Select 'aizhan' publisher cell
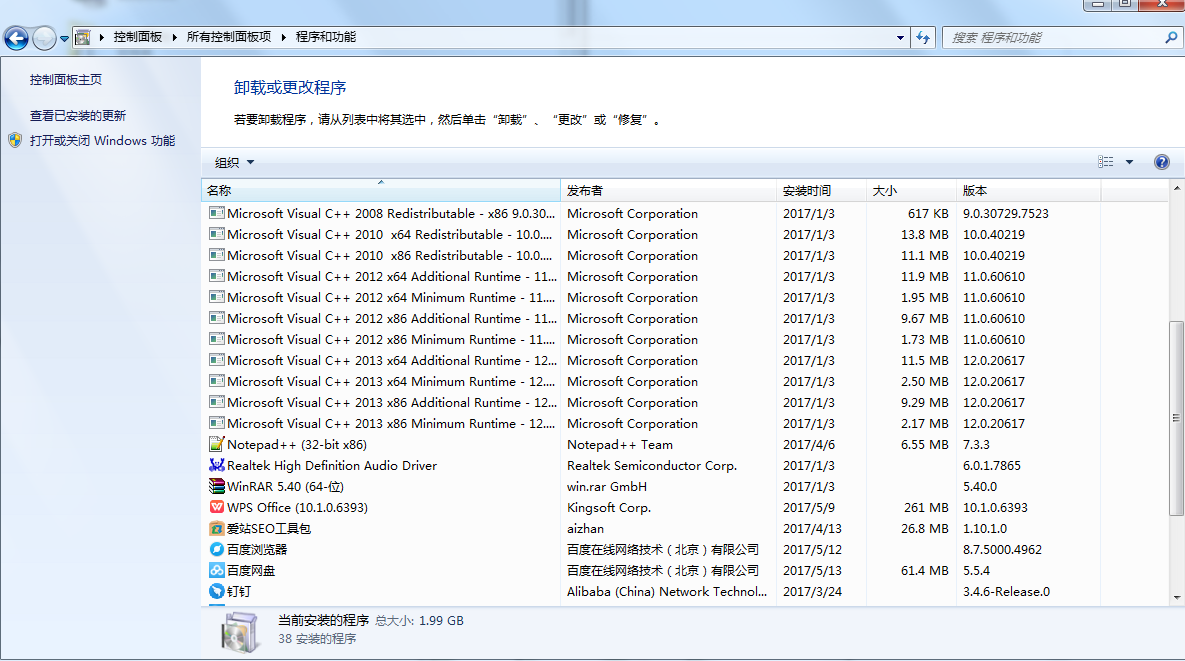This screenshot has width=1185, height=661. pos(586,529)
